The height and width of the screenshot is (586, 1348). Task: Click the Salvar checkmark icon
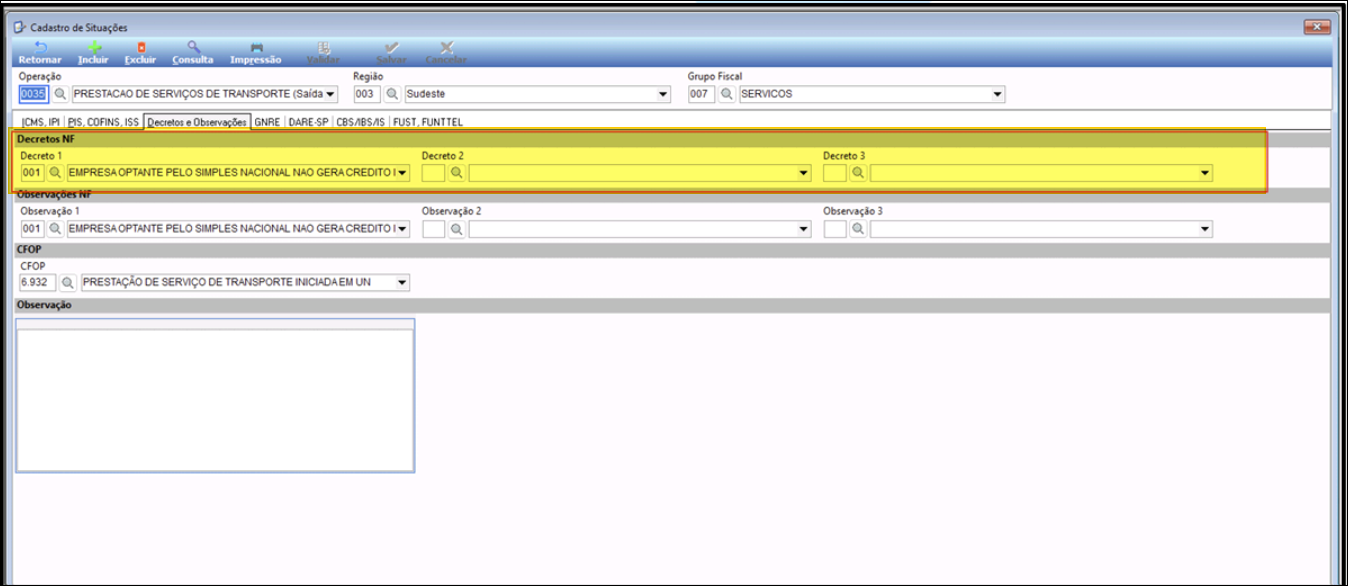click(392, 47)
